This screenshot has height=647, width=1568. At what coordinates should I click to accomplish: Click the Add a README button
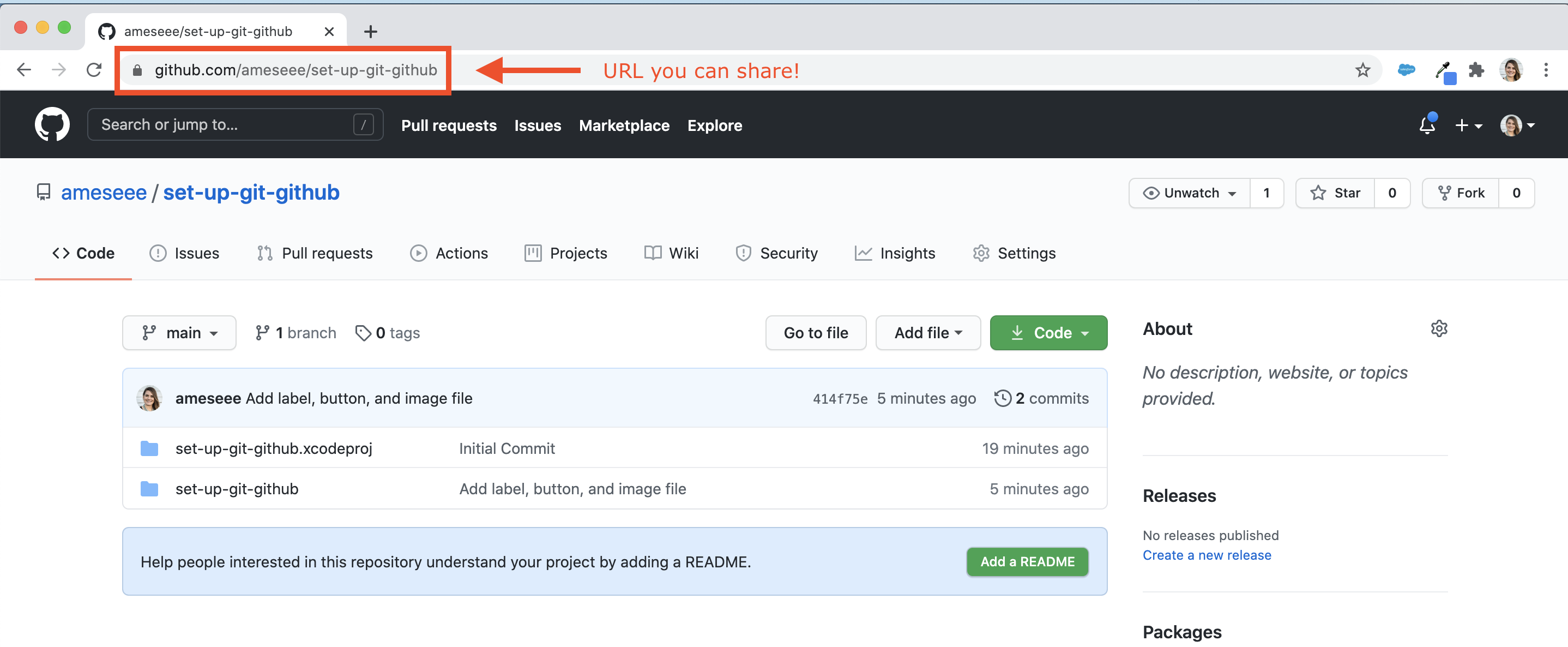tap(1027, 562)
